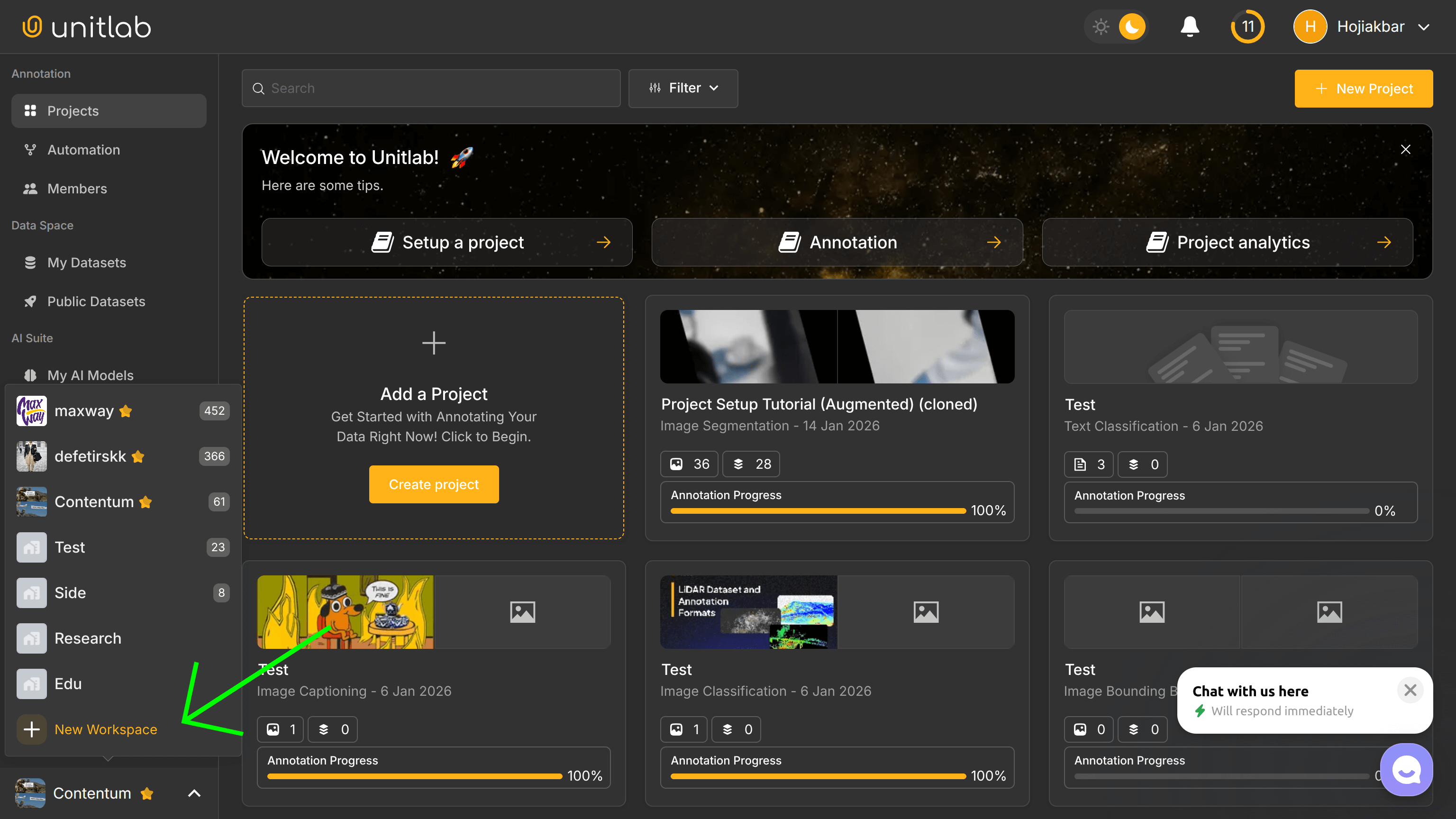Click the Unitlab logo
This screenshot has width=1456, height=819.
86,26
